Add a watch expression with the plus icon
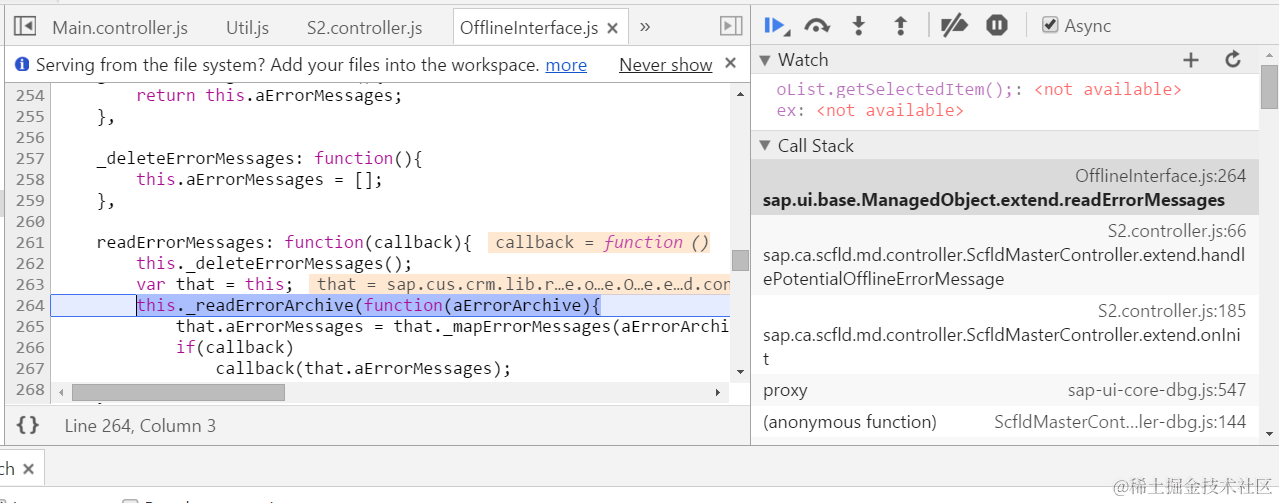This screenshot has height=503, width=1279. click(x=1190, y=60)
